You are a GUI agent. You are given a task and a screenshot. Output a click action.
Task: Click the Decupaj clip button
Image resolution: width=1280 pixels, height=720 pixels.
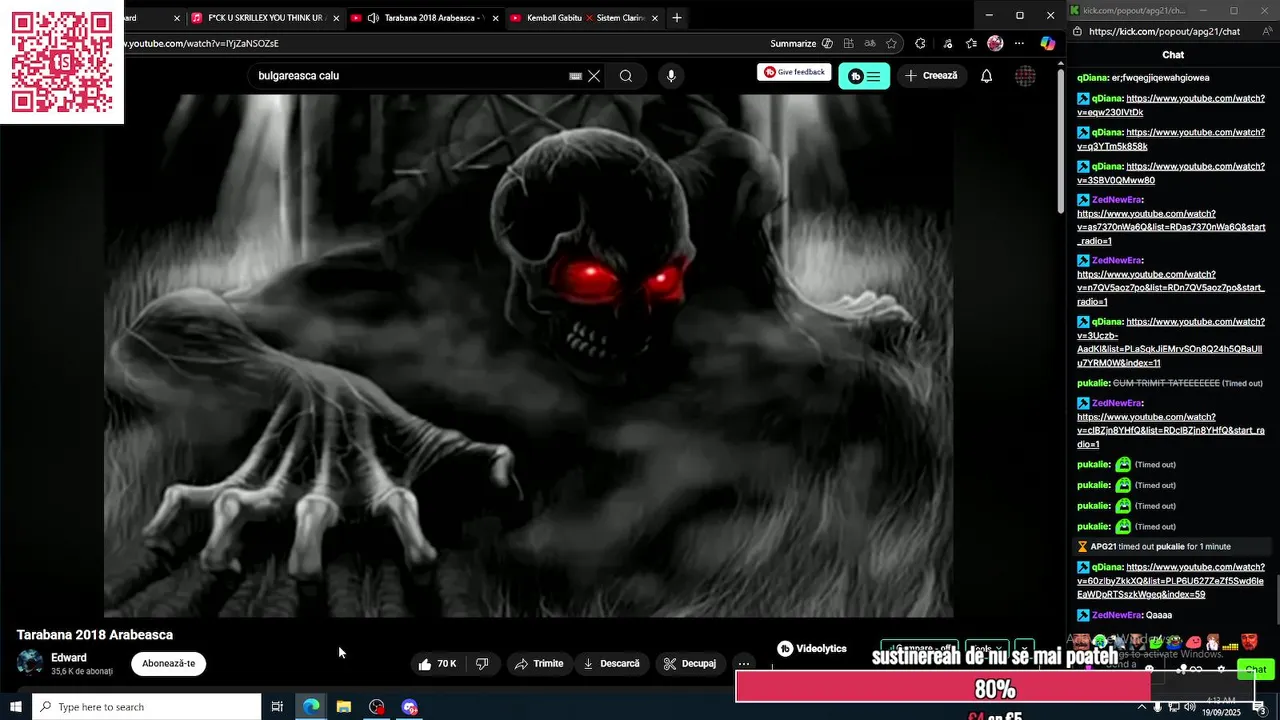pos(690,664)
